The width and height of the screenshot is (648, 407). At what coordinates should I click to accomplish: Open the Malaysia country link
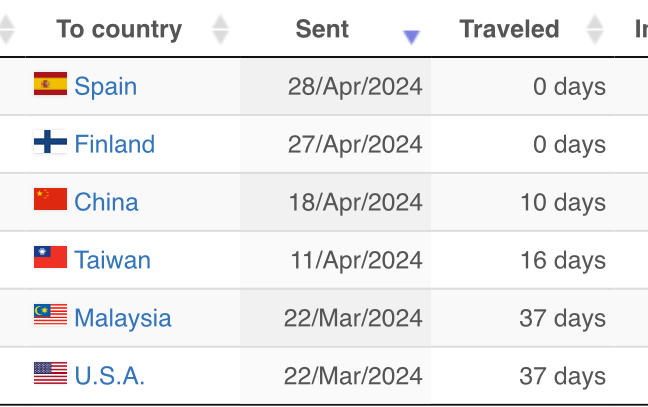(x=123, y=318)
